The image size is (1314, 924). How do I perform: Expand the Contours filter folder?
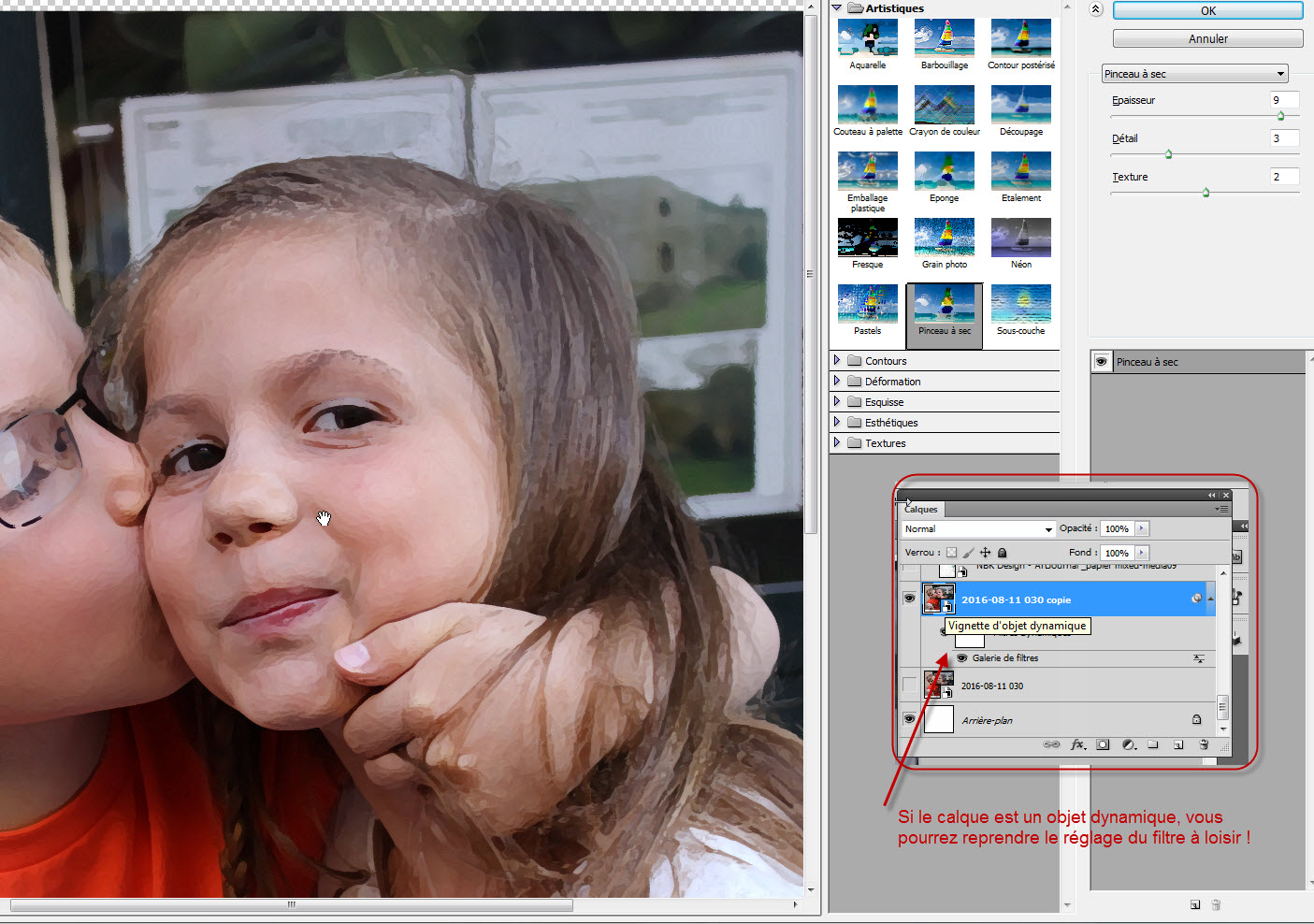(837, 360)
